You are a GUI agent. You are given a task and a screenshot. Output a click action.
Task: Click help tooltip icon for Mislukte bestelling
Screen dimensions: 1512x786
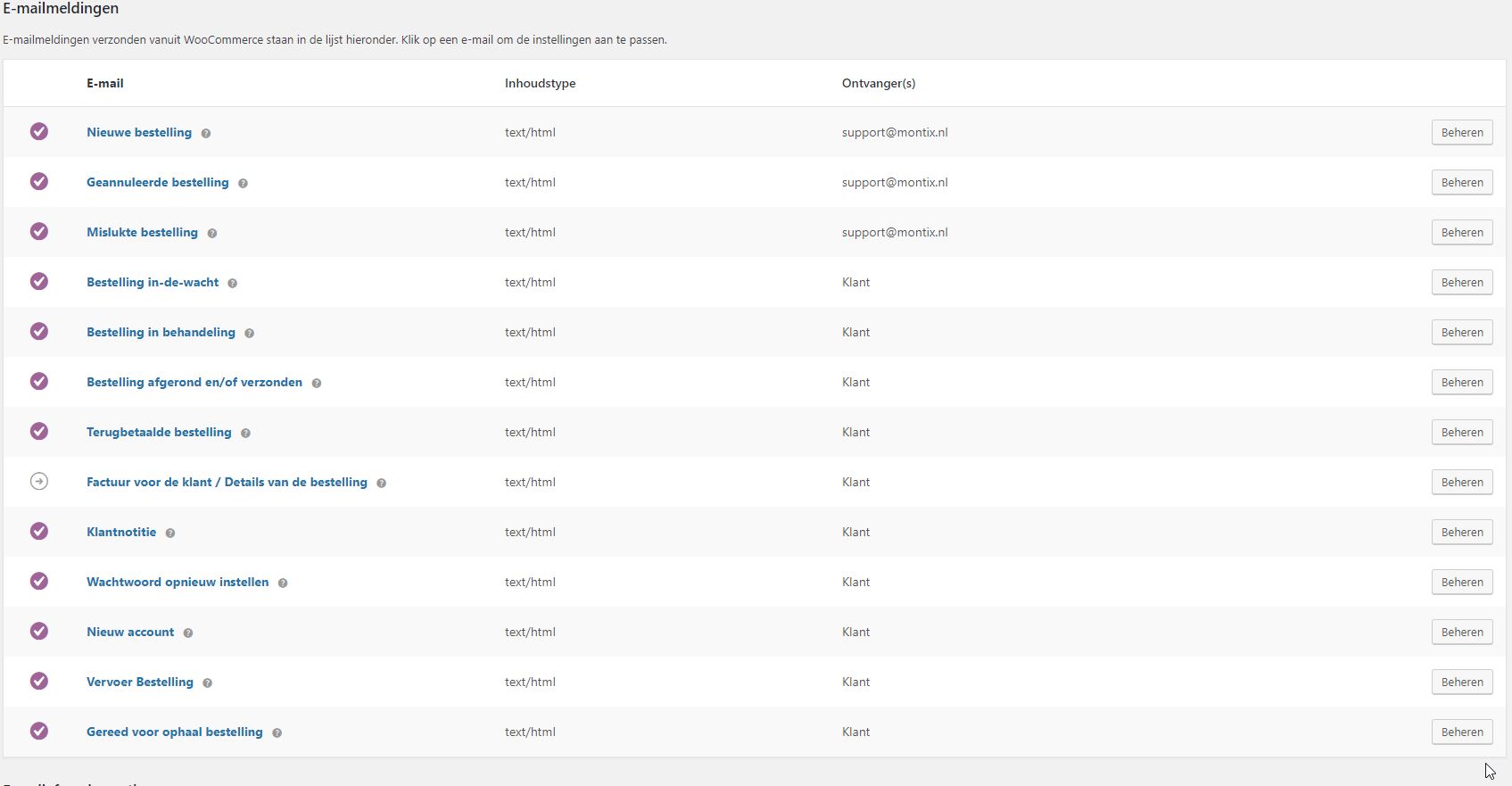[x=212, y=233]
